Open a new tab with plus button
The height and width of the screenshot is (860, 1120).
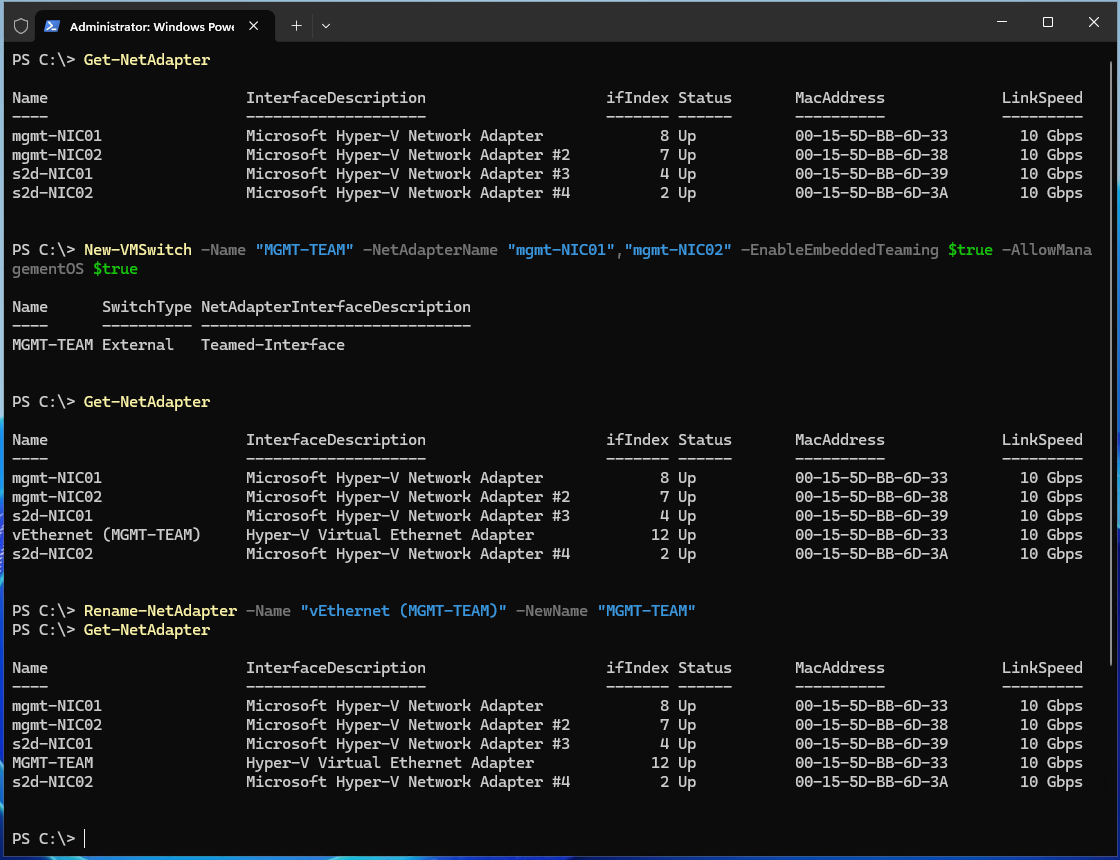point(296,26)
